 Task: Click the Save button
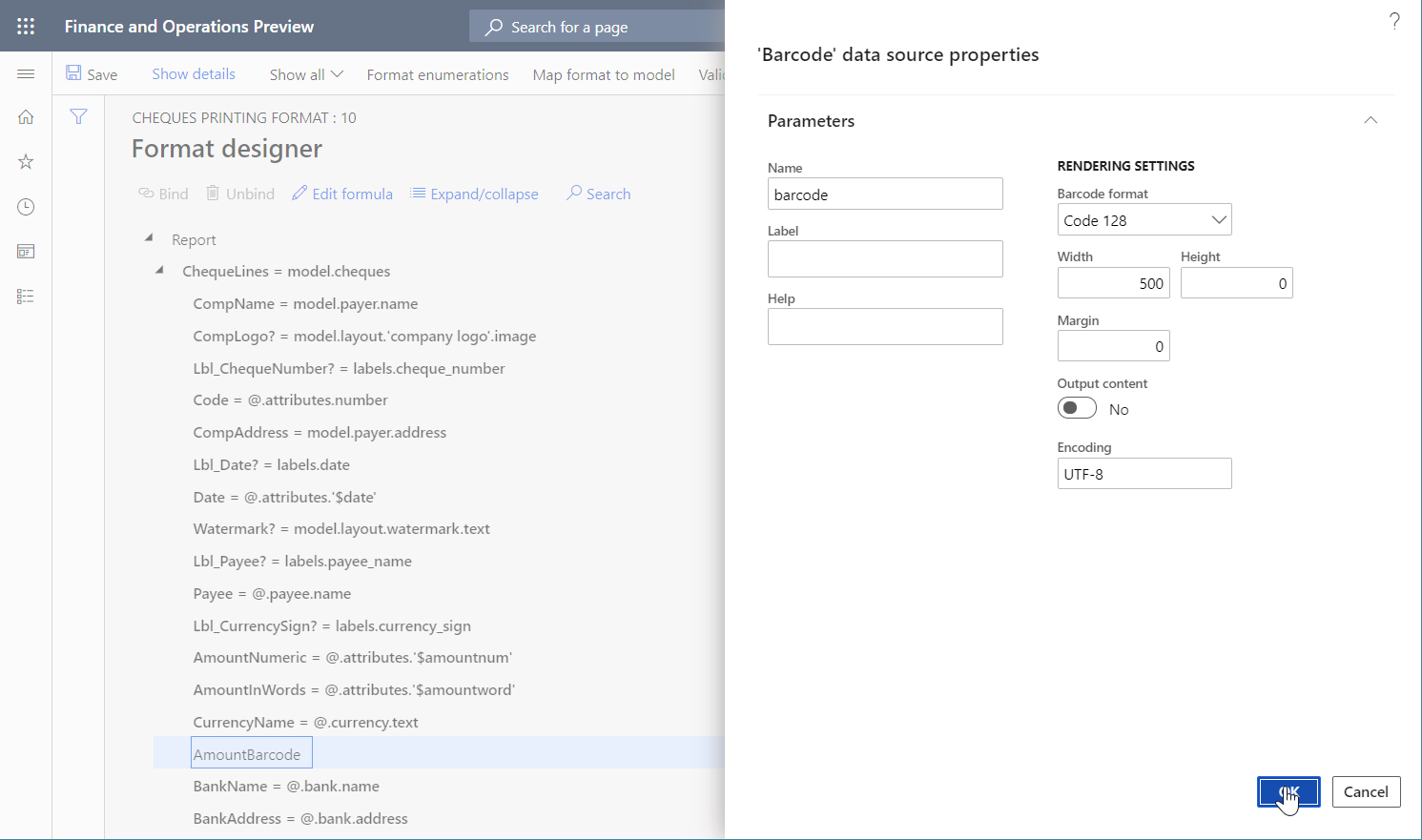[92, 74]
